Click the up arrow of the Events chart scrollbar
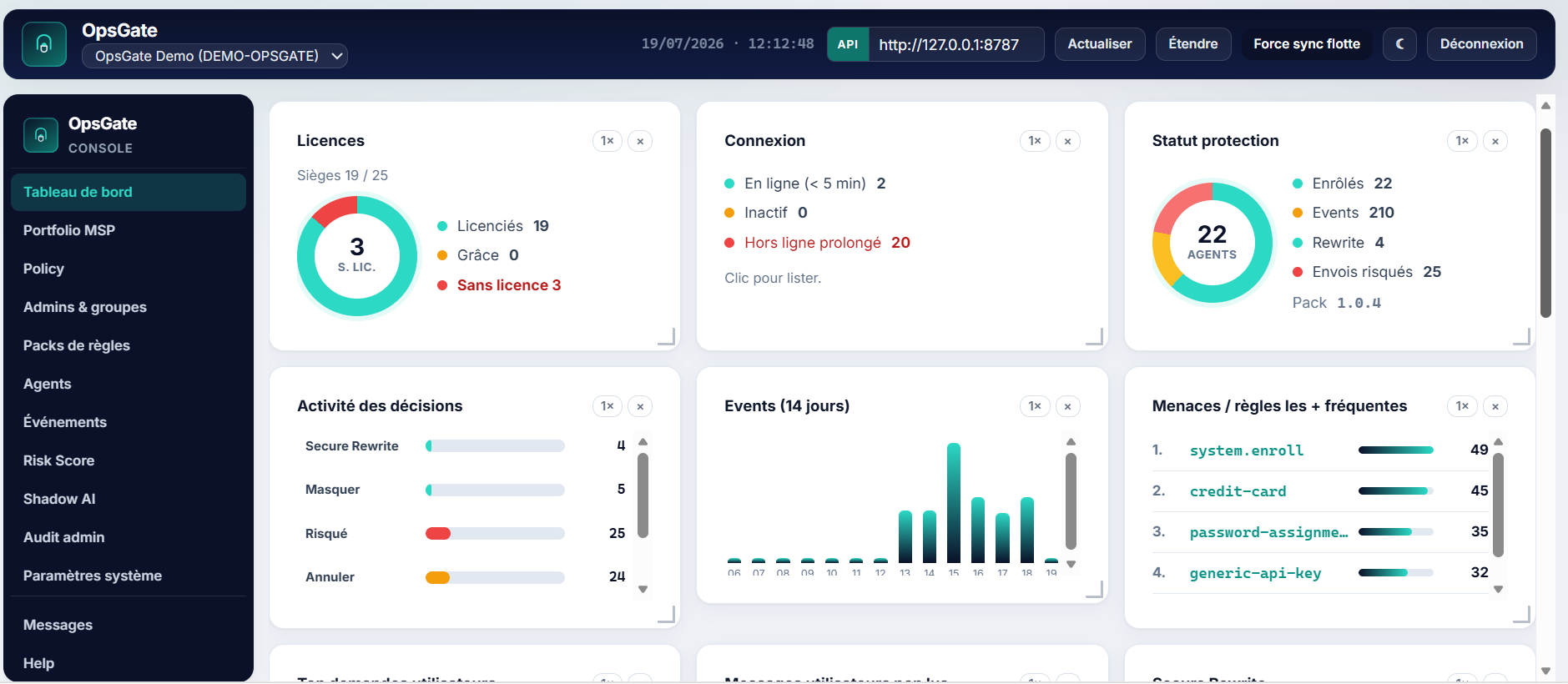Viewport: 1568px width, 684px height. point(1071,441)
